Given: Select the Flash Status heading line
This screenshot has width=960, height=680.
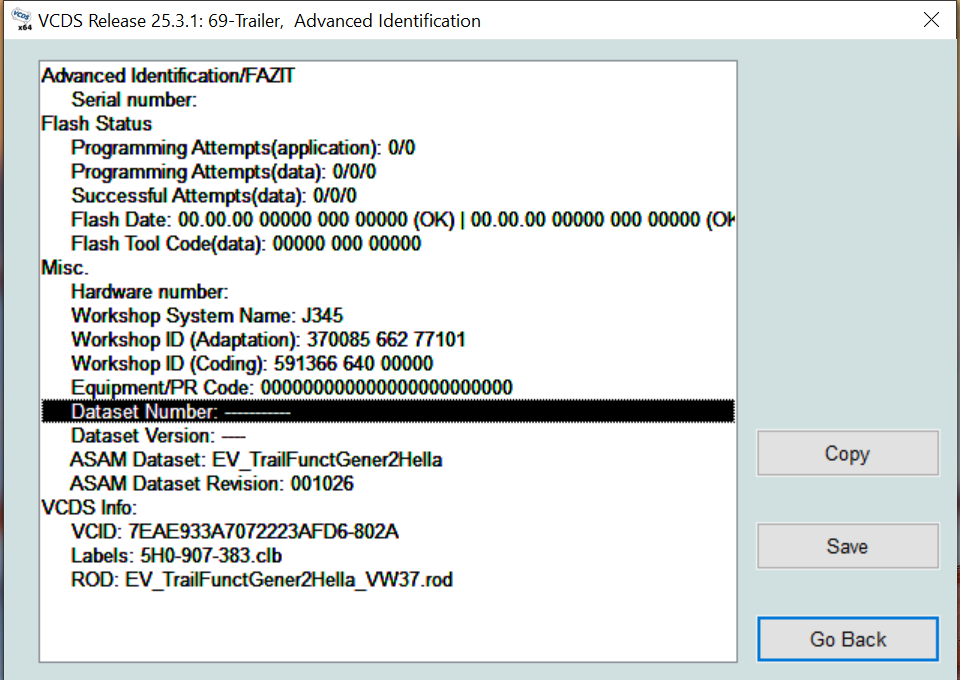Looking at the screenshot, I should (x=388, y=124).
